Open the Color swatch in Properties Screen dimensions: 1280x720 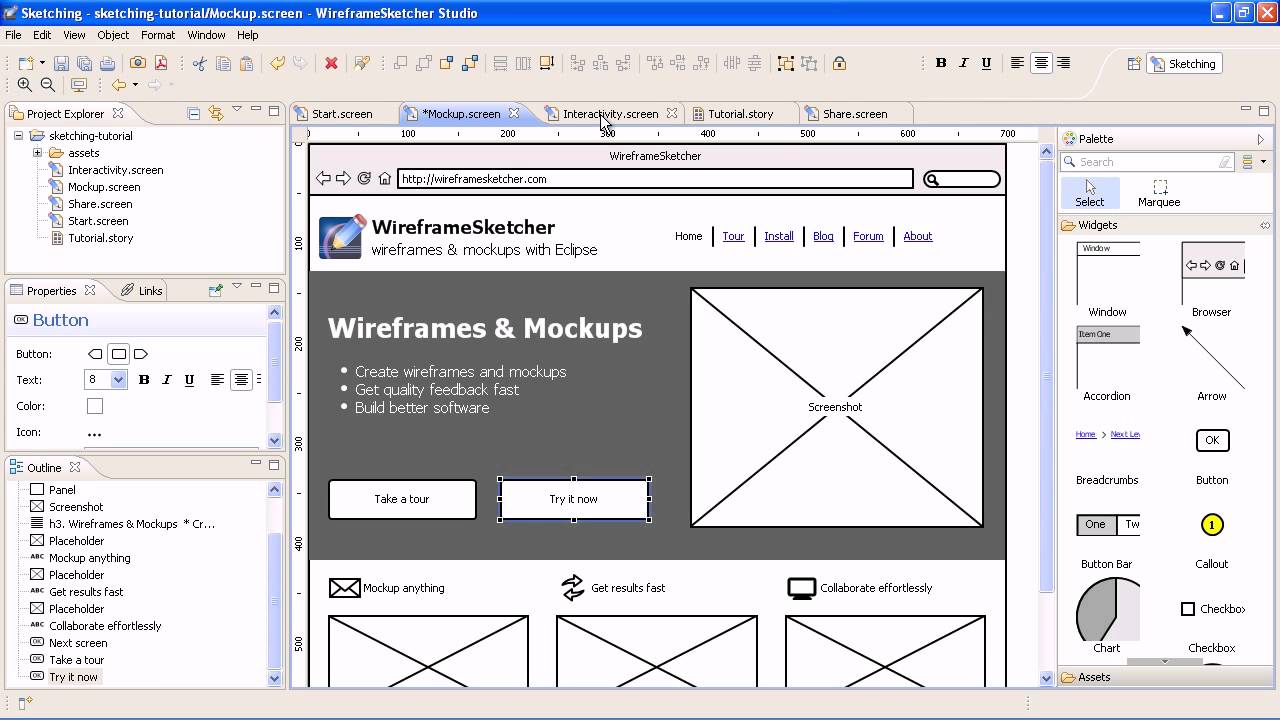(95, 406)
